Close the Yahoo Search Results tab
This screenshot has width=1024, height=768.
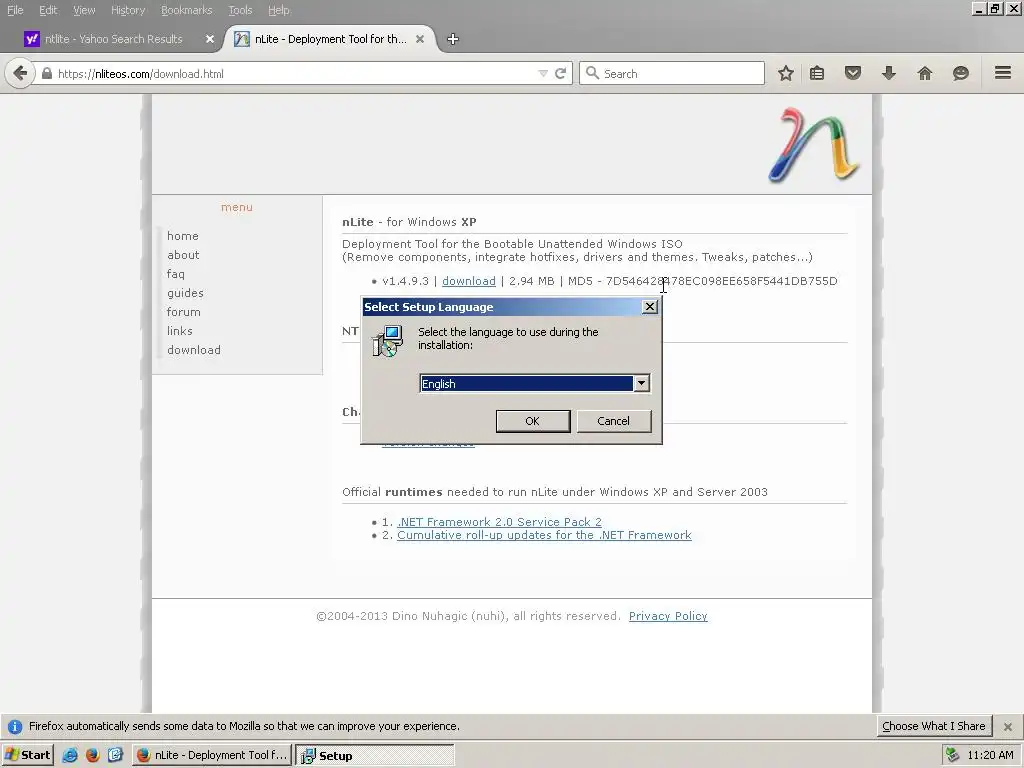click(210, 39)
